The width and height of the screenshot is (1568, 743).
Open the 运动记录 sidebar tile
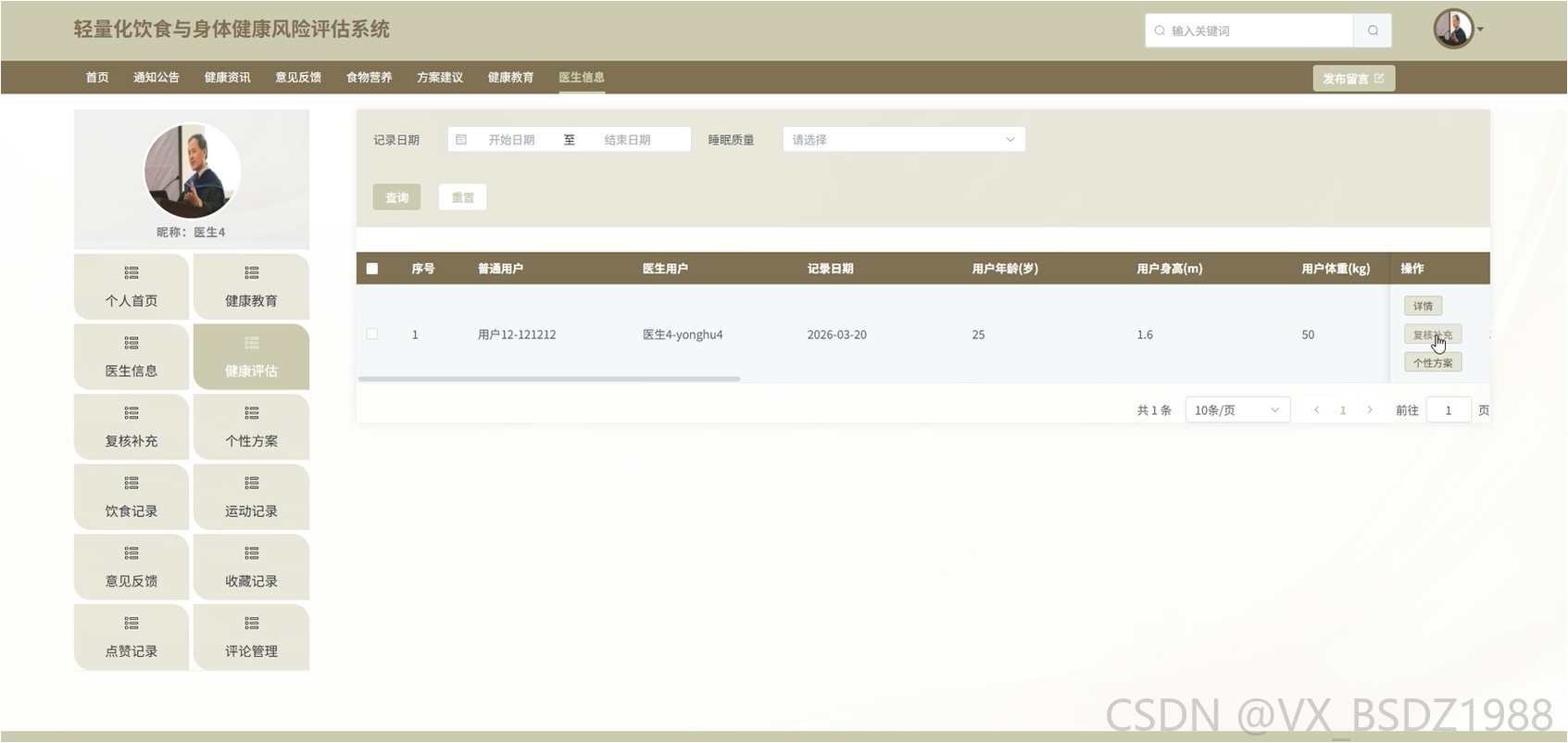click(251, 497)
